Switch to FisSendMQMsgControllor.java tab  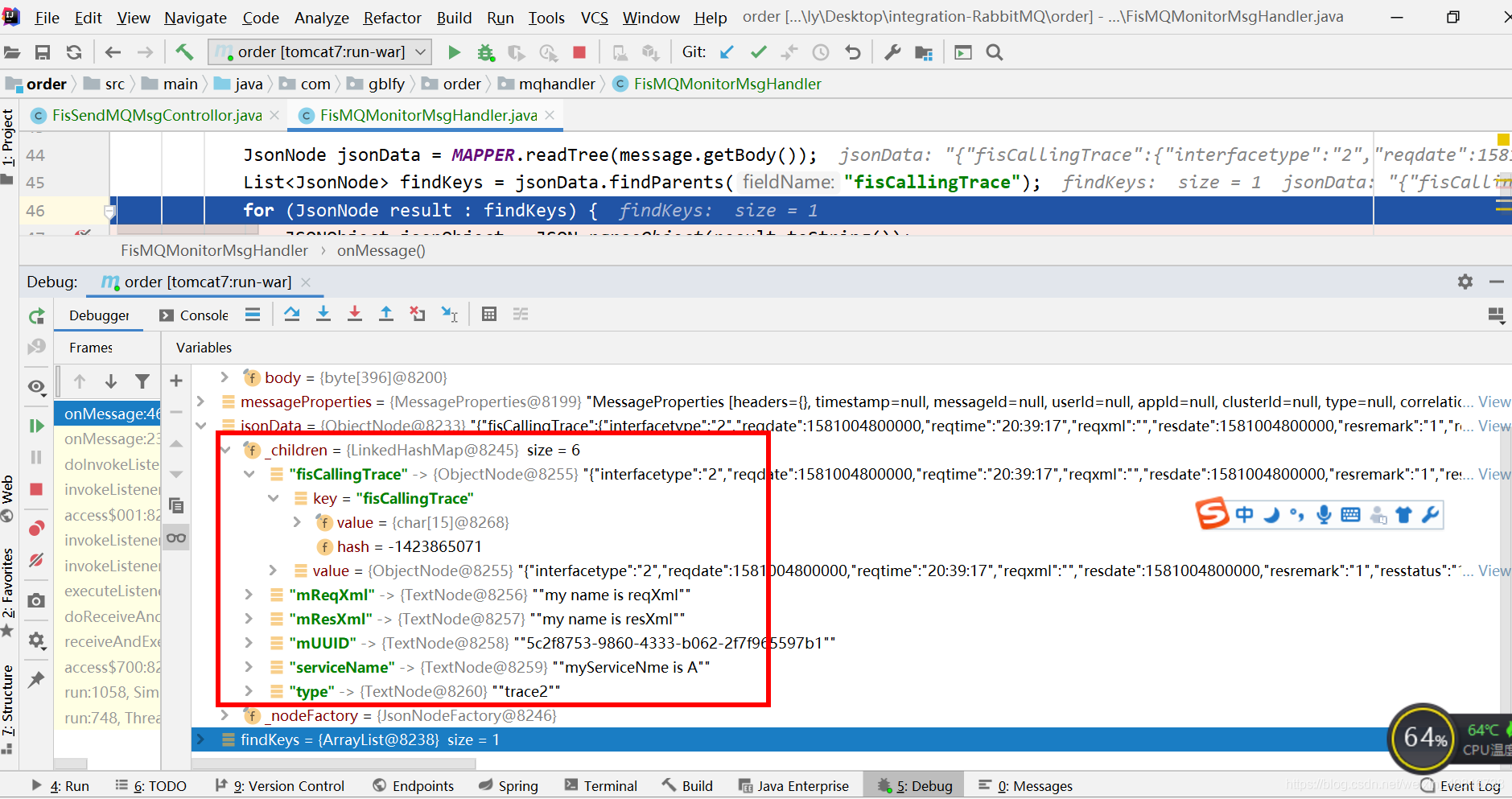point(157,116)
